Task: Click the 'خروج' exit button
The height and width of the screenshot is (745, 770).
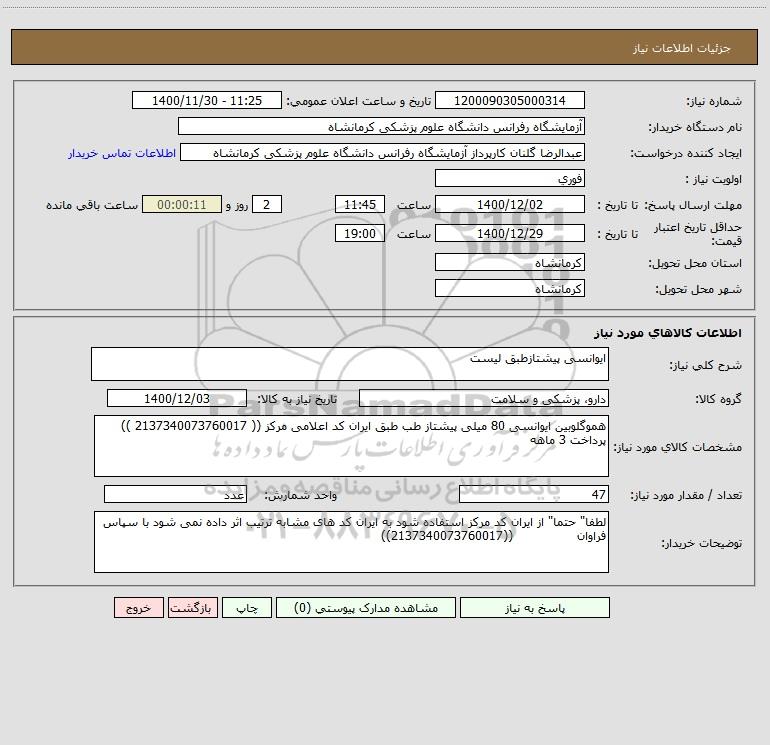Action: (x=138, y=607)
